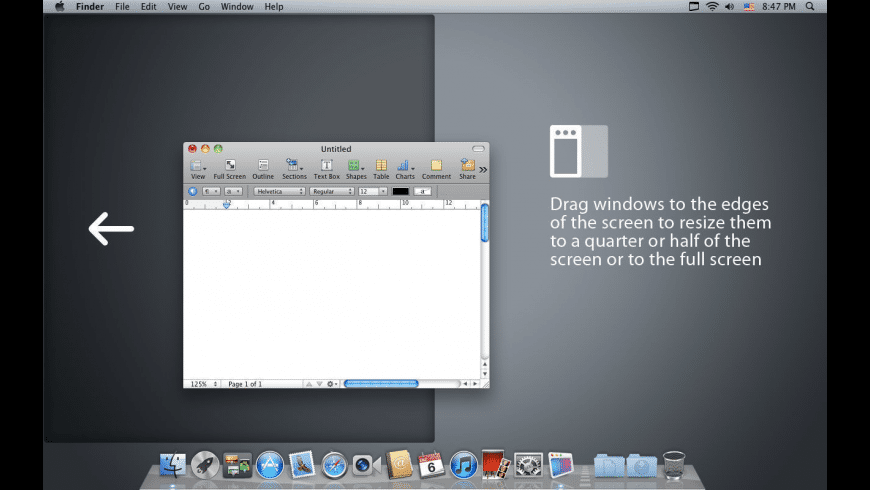The height and width of the screenshot is (490, 870).
Task: Open the 125% zoom level popup
Action: 201,384
